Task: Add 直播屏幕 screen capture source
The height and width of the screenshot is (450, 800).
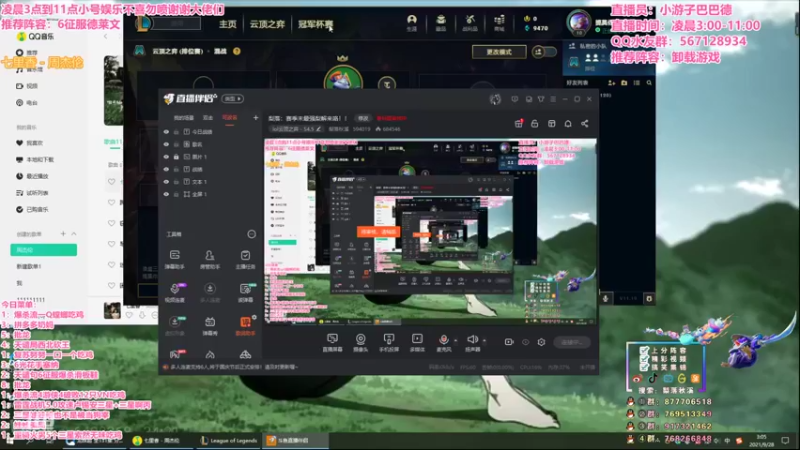Action: (x=332, y=343)
